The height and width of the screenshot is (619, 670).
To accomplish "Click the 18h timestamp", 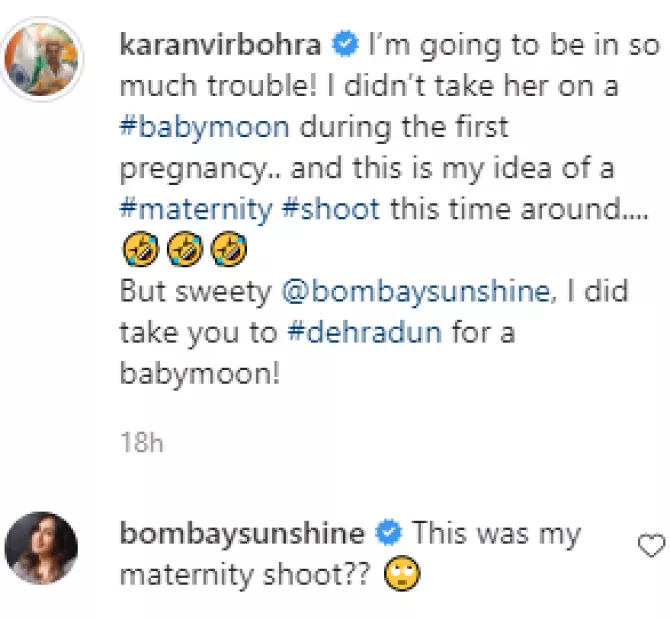I will point(141,443).
